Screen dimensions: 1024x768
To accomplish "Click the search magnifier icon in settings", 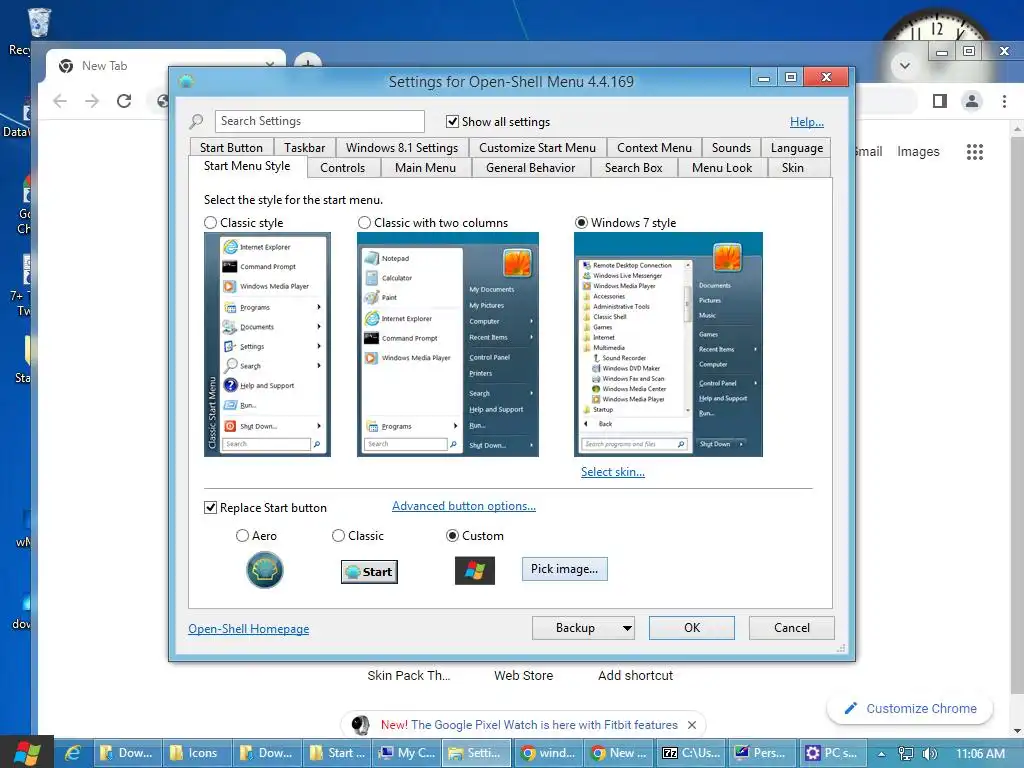I will click(196, 121).
